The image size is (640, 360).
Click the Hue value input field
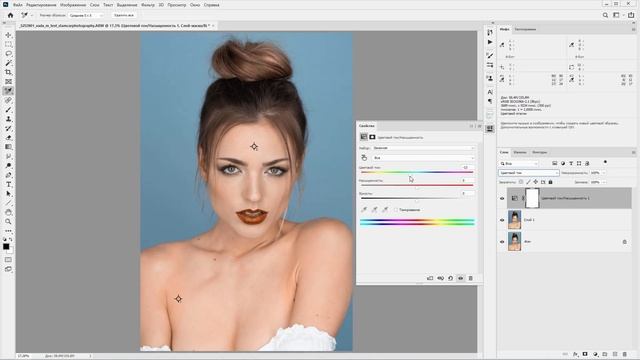point(468,167)
